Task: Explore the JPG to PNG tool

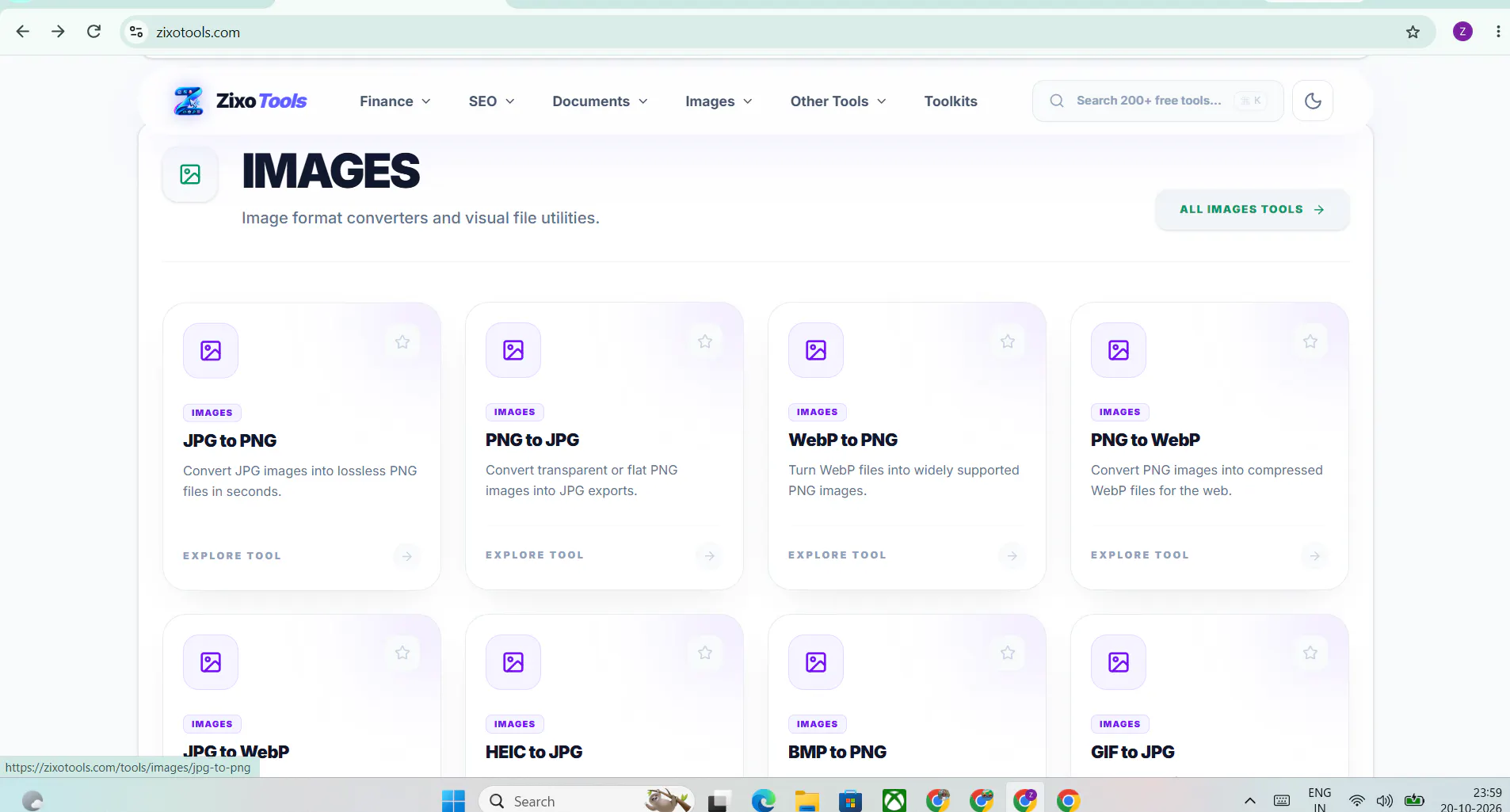Action: tap(232, 556)
